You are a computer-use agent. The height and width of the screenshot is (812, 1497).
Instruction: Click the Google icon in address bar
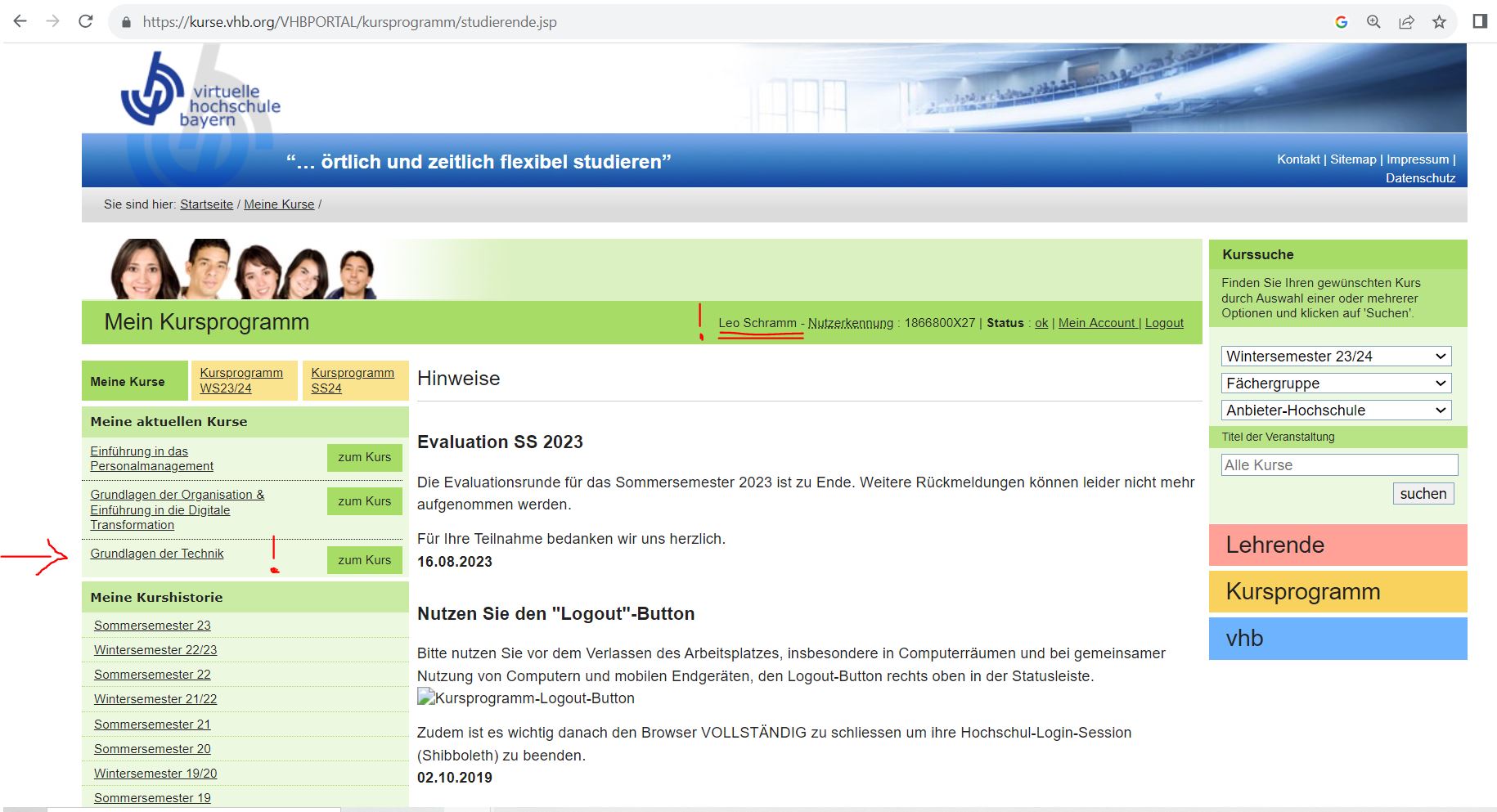1341,22
